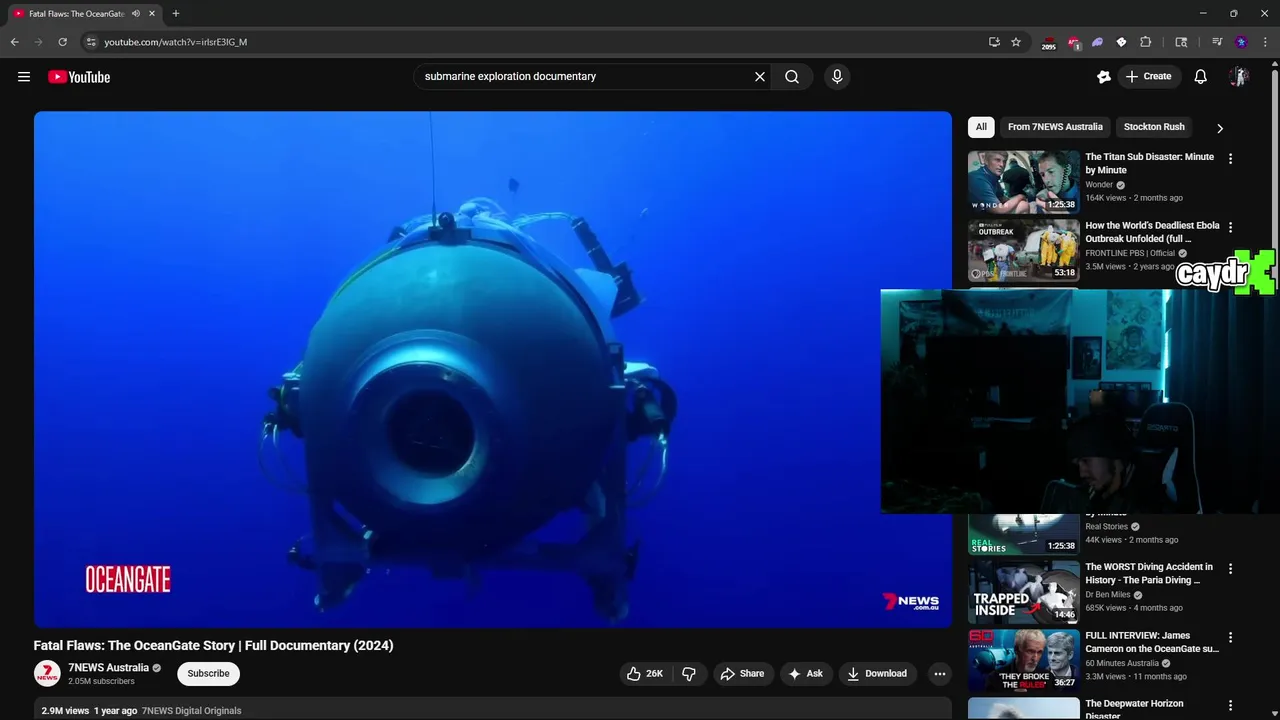
Task: Open browser media controls icon
Action: 1217,42
